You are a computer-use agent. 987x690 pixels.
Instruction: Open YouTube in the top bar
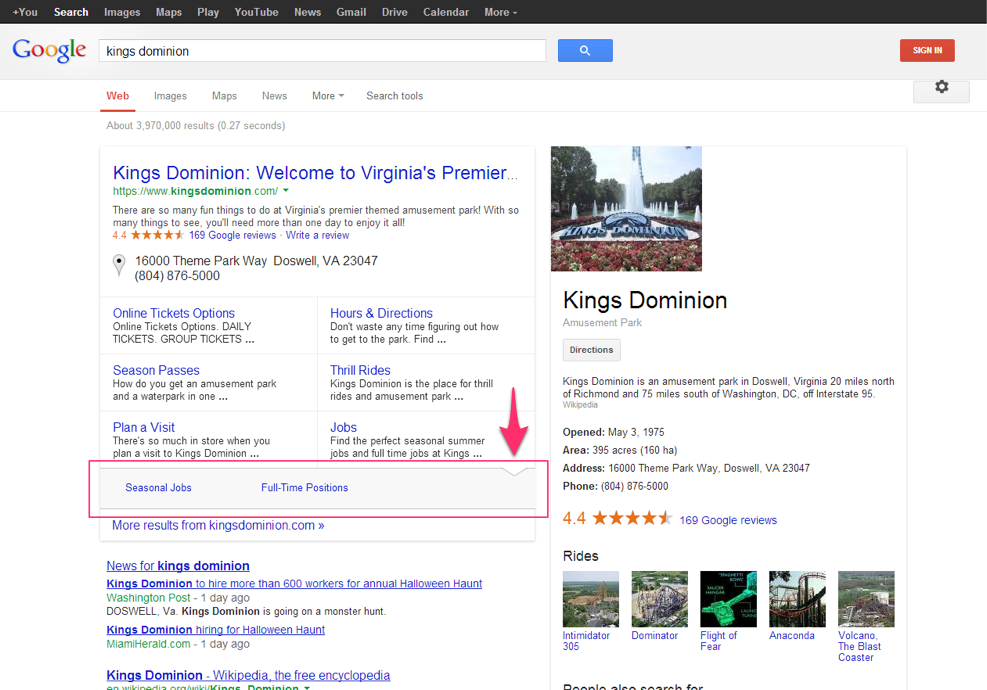coord(256,12)
